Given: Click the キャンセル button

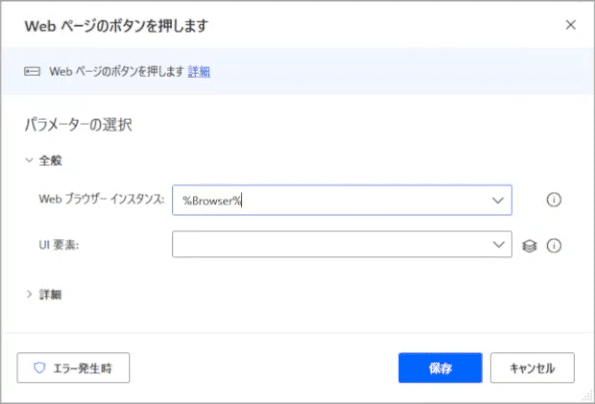Looking at the screenshot, I should pos(532,368).
